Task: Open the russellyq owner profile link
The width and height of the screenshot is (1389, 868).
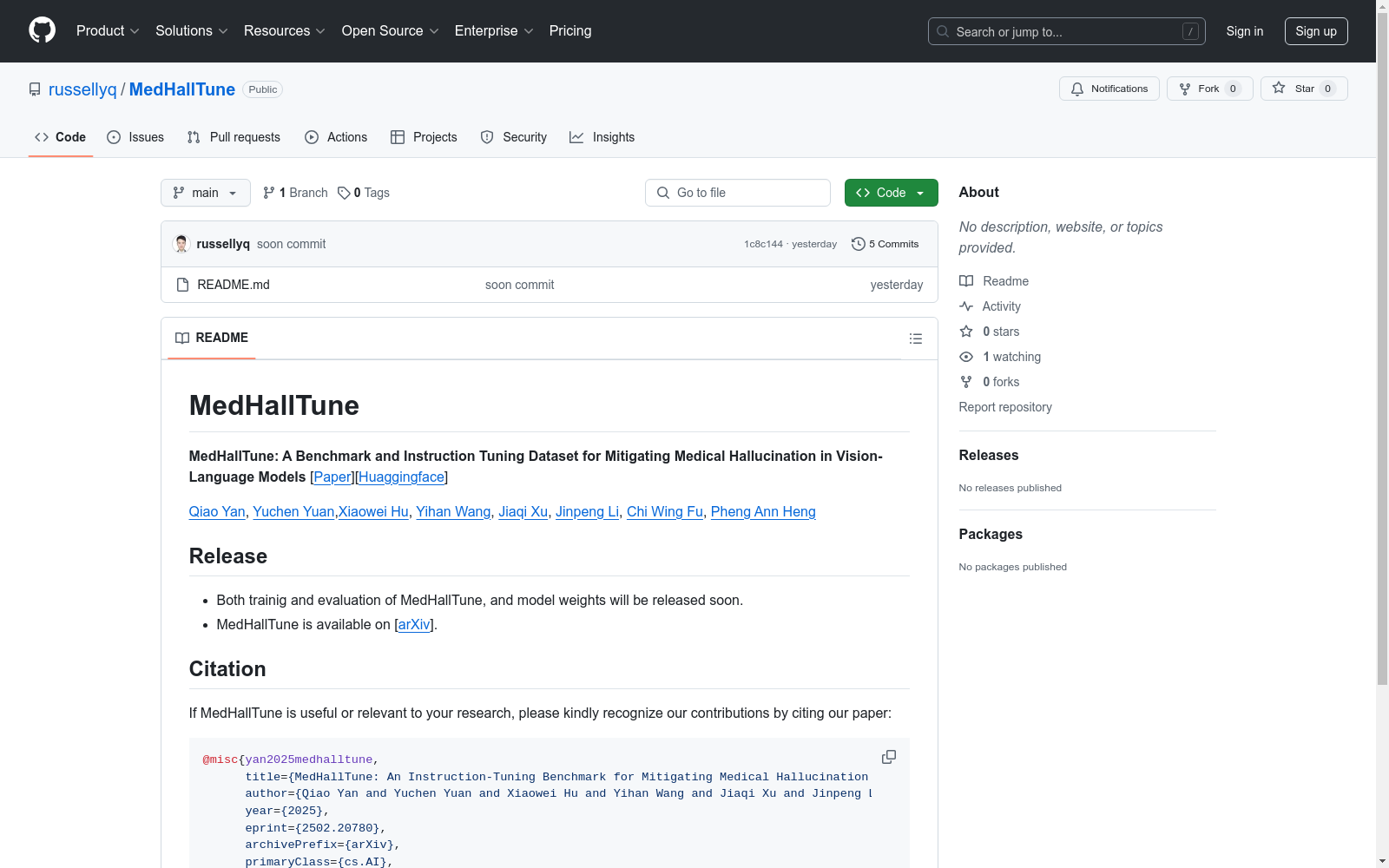Action: pyautogui.click(x=82, y=89)
